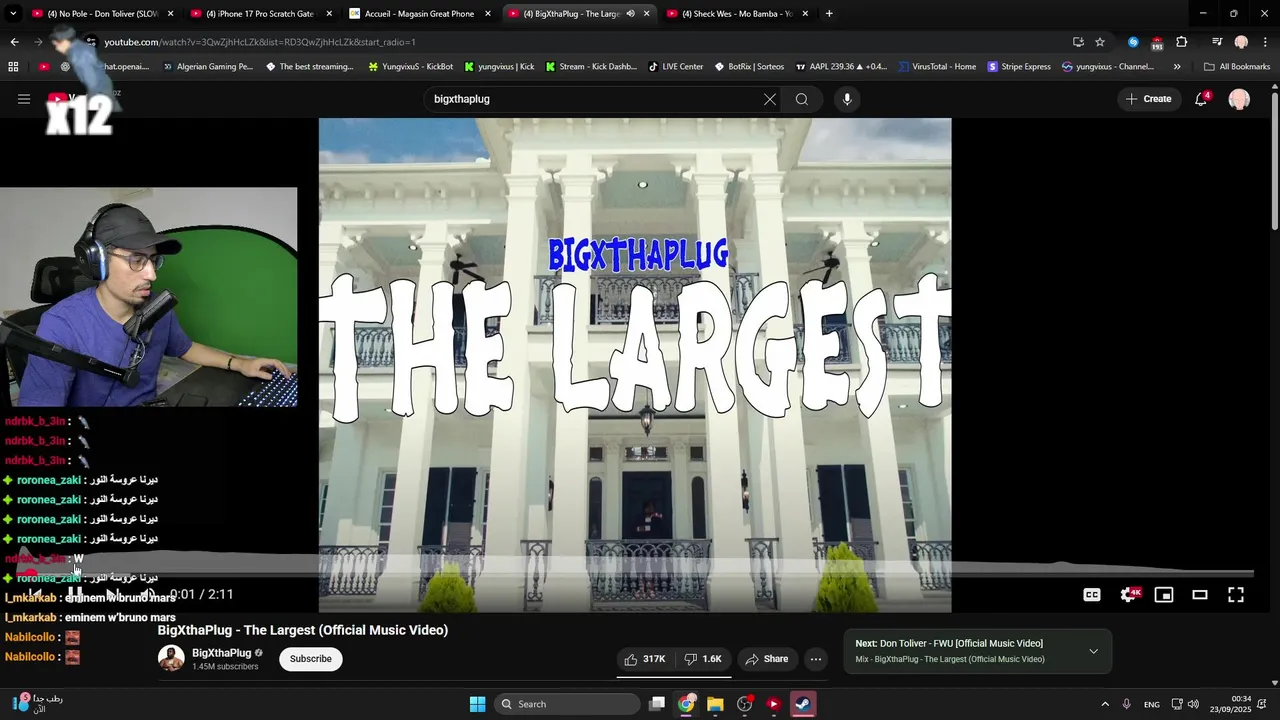Open ENG language switcher in tray
This screenshot has width=1280, height=720.
point(1152,704)
